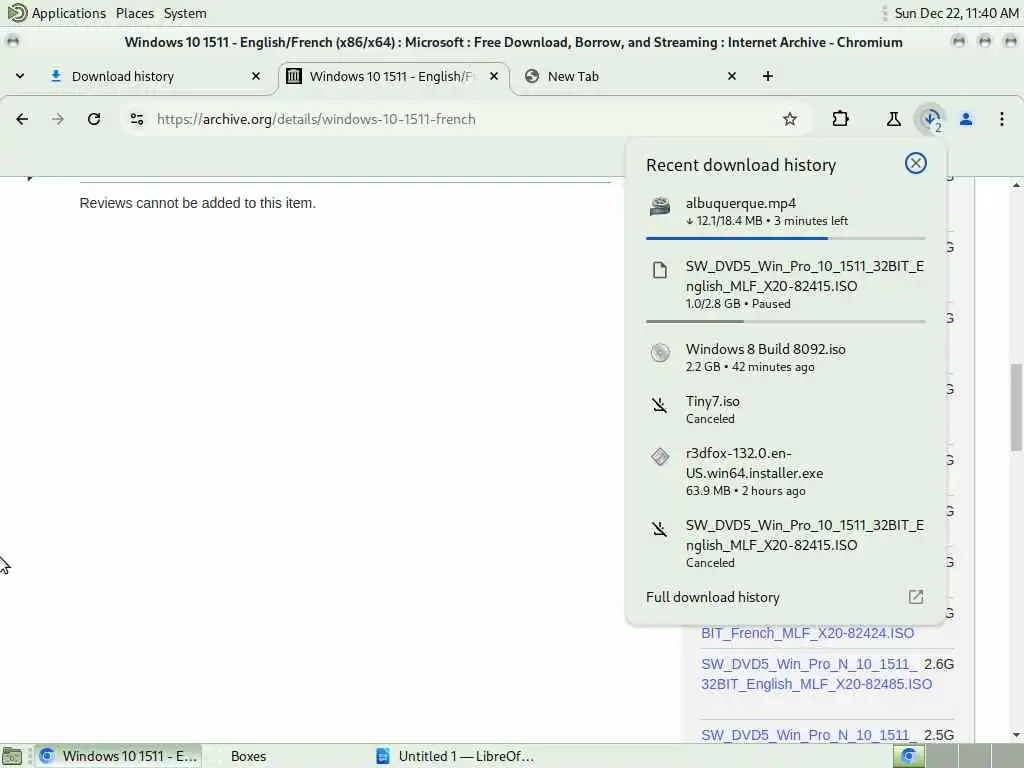
Task: Click r3dfox-132.0.en-US.win64.installer.exe entry
Action: (x=786, y=472)
